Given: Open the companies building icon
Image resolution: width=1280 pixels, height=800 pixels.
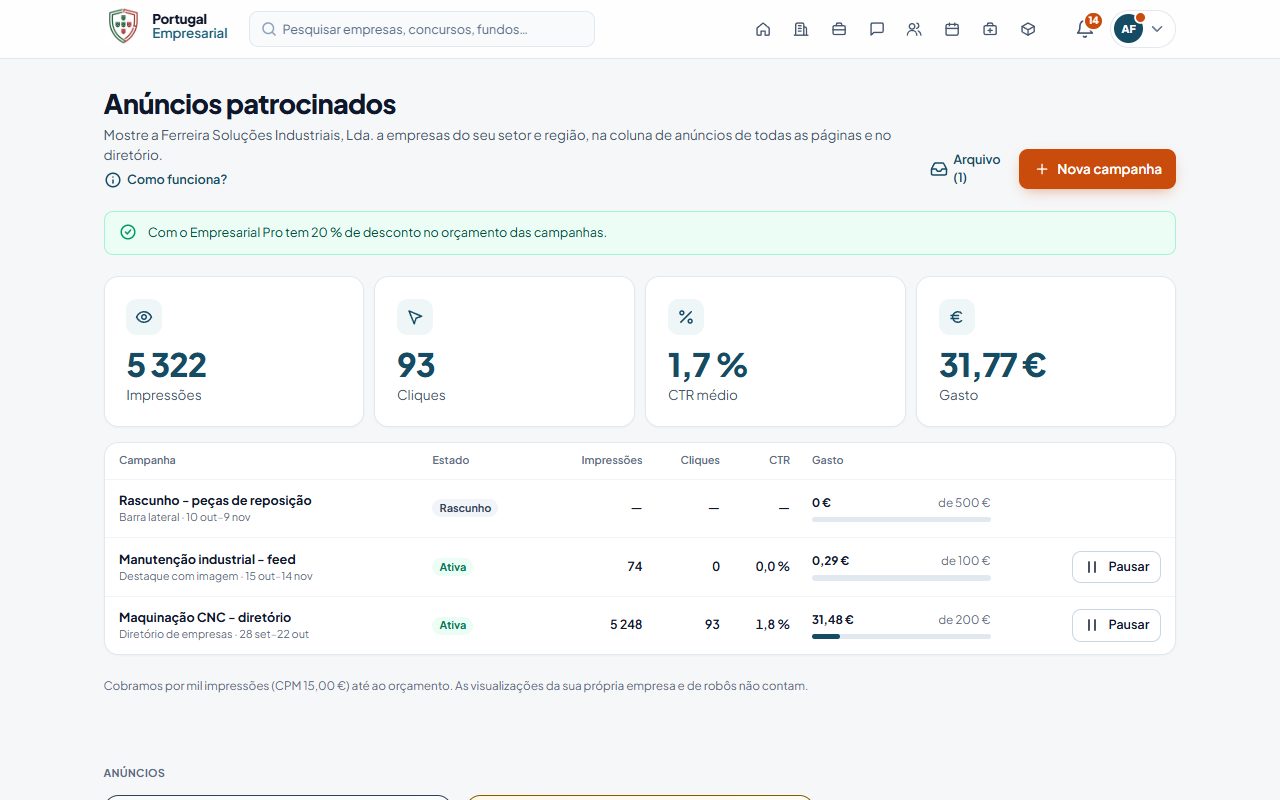Looking at the screenshot, I should [x=801, y=29].
